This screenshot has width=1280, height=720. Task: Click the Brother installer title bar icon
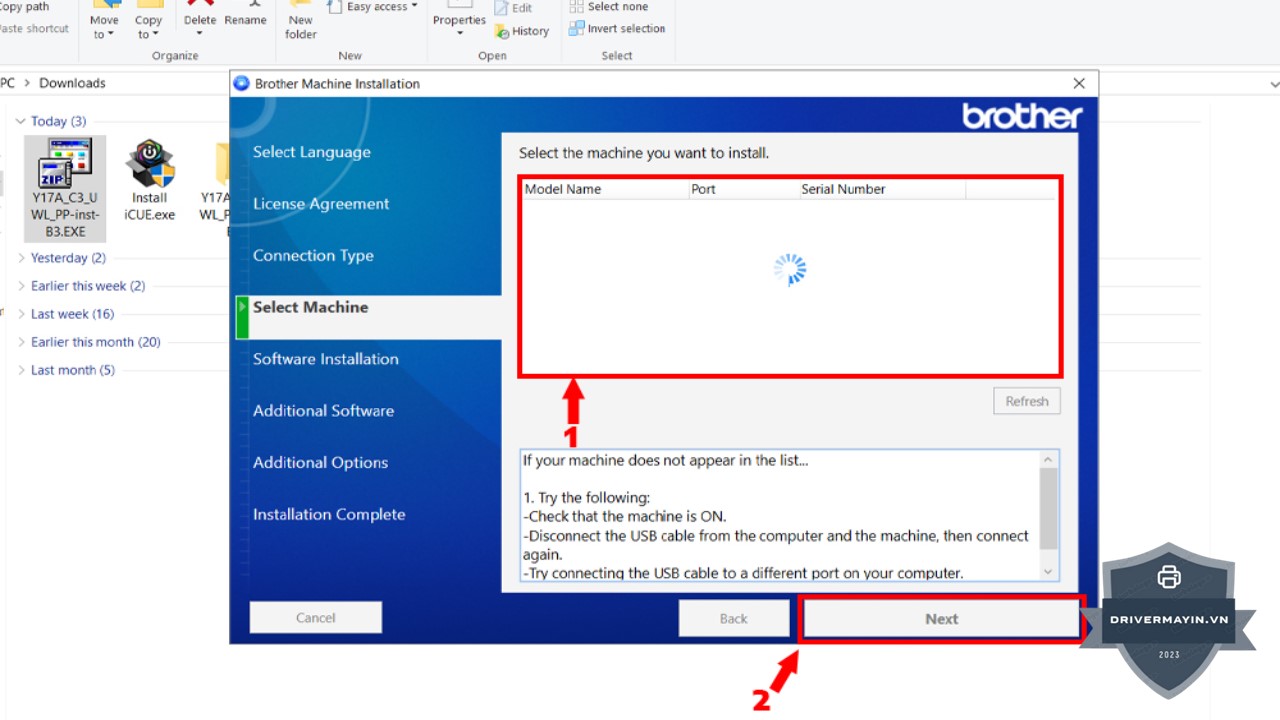[242, 84]
